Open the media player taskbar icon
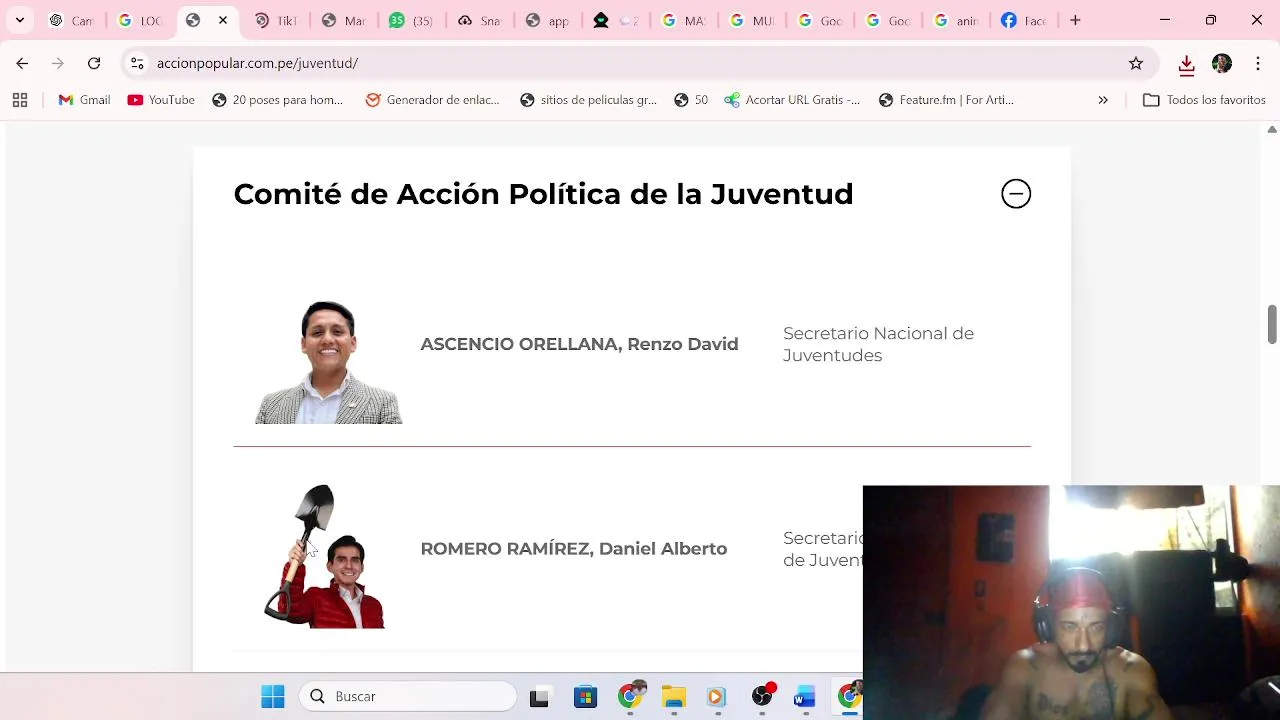The height and width of the screenshot is (720, 1280). tap(716, 696)
